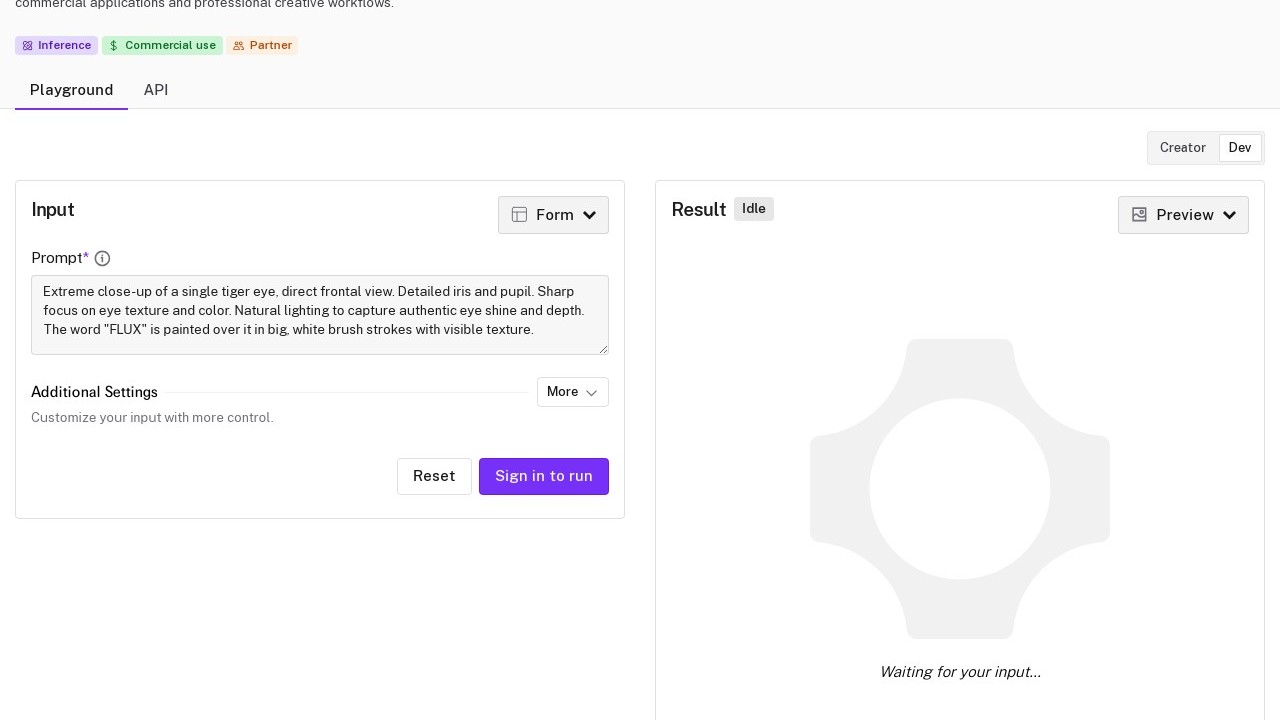Expand the Form dropdown chevron
This screenshot has width=1280, height=720.
pos(590,215)
